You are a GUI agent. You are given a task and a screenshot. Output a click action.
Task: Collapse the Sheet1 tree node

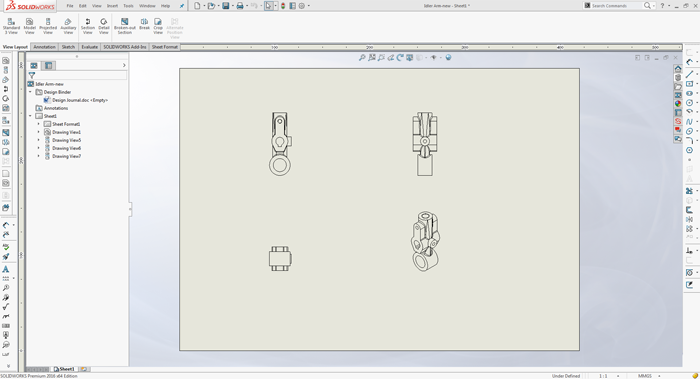(x=30, y=116)
